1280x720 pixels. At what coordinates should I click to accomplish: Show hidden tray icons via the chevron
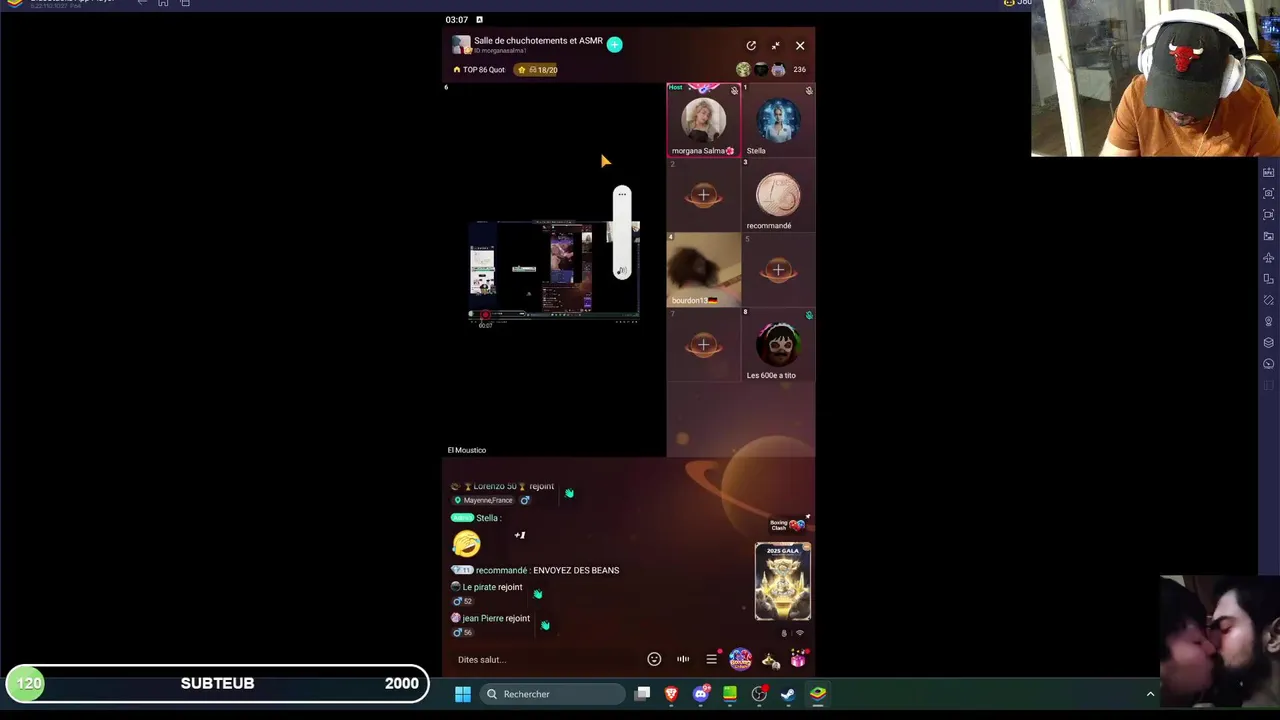pos(1150,694)
